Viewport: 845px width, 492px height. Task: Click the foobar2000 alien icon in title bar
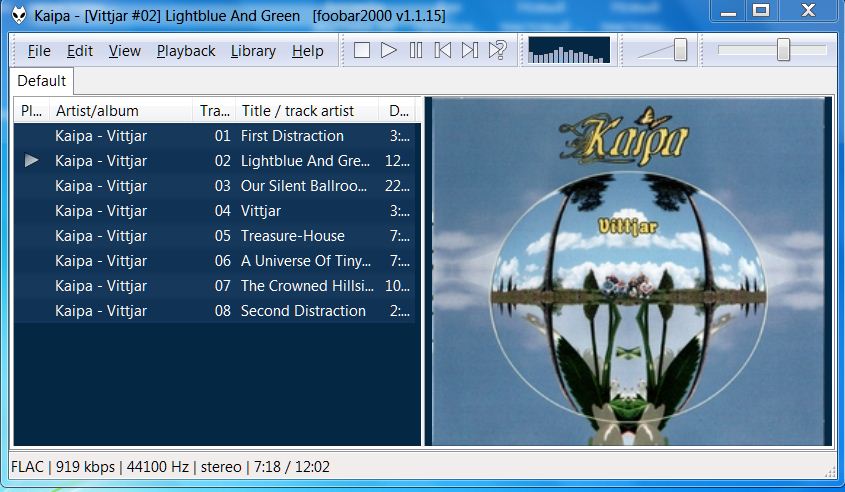pyautogui.click(x=19, y=15)
